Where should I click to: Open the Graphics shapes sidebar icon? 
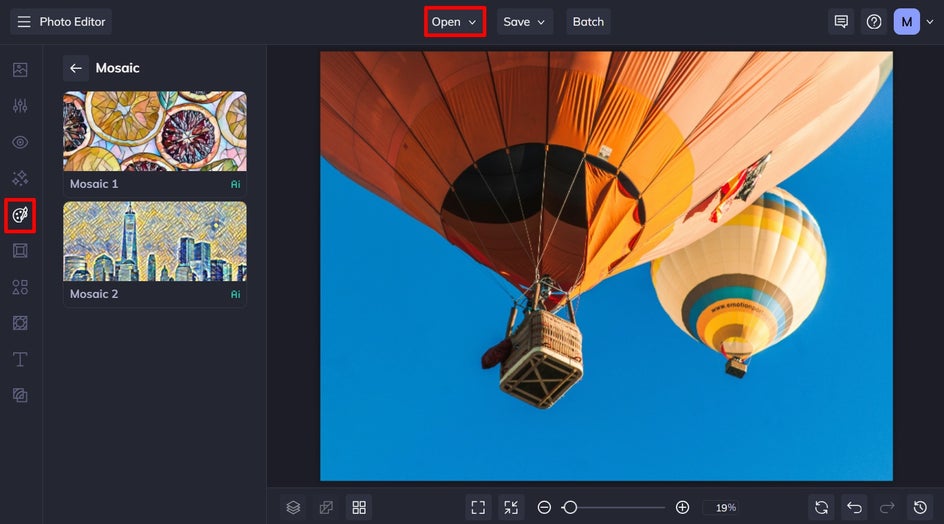tap(20, 287)
